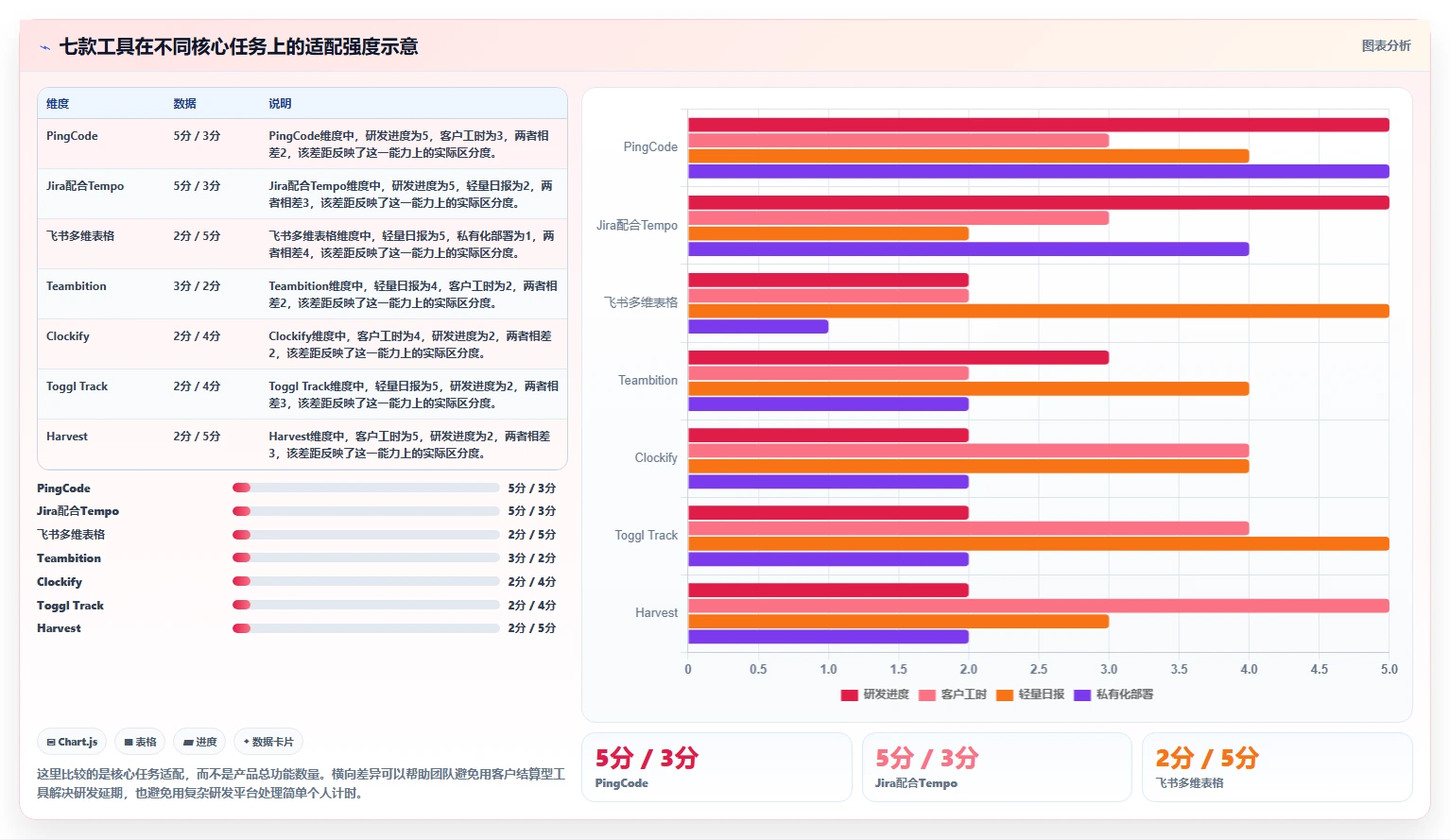Image resolution: width=1450 pixels, height=840 pixels.
Task: Click the Toggl Track label on the chart axis
Action: pyautogui.click(x=647, y=535)
